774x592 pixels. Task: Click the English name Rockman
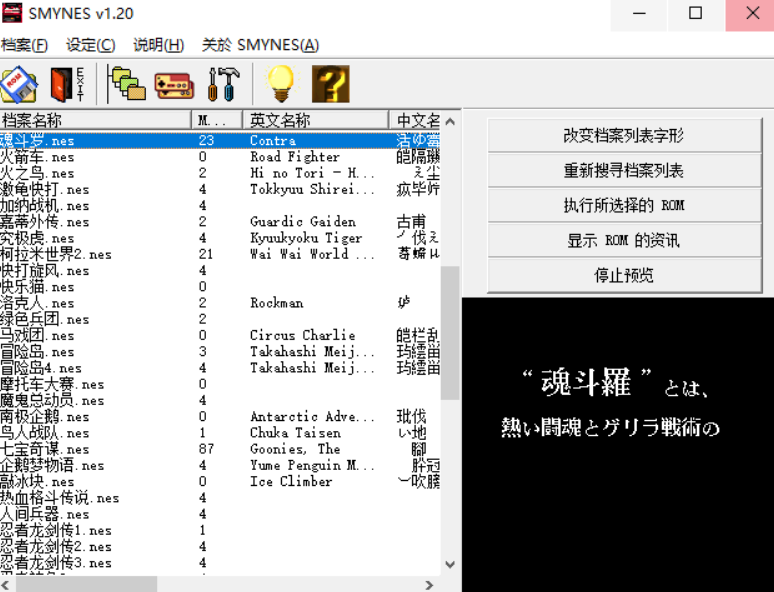[277, 303]
